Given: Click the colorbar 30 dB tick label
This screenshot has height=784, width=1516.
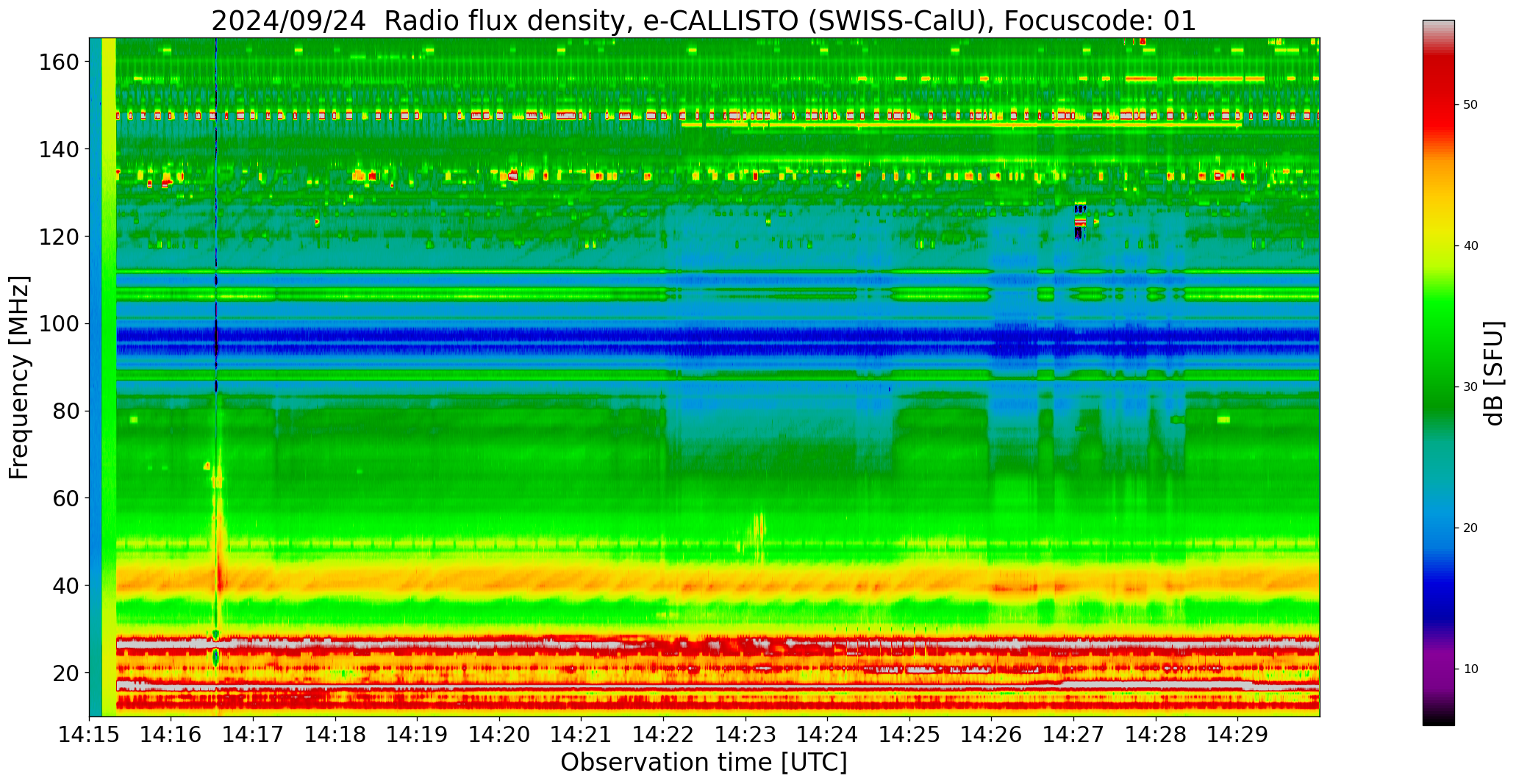Looking at the screenshot, I should point(1470,387).
